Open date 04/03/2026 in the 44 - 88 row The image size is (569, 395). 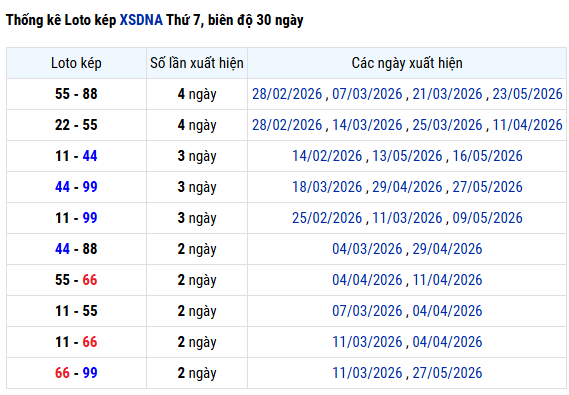click(367, 249)
